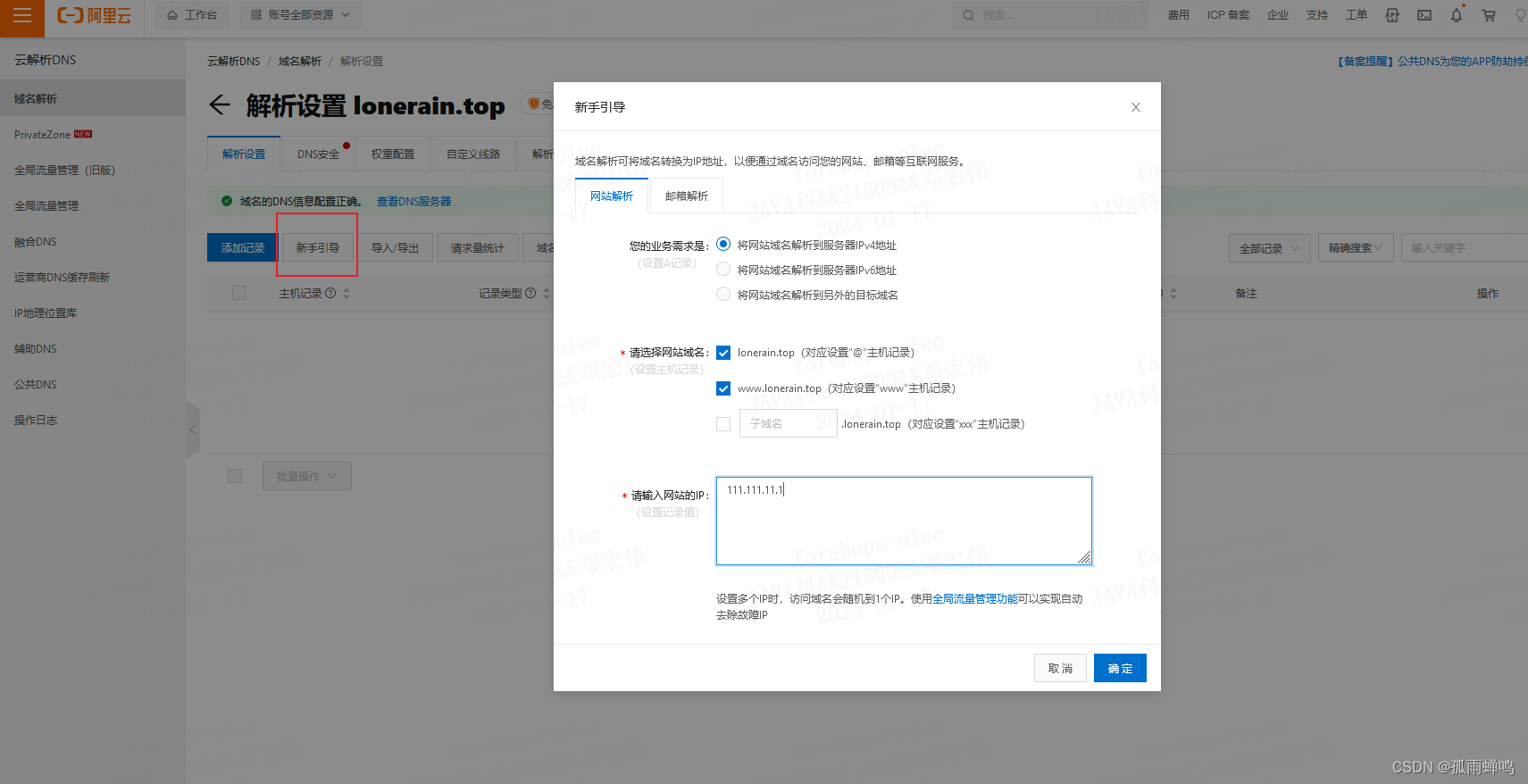Click the 新手引导 button
The width and height of the screenshot is (1528, 784).
click(x=318, y=247)
